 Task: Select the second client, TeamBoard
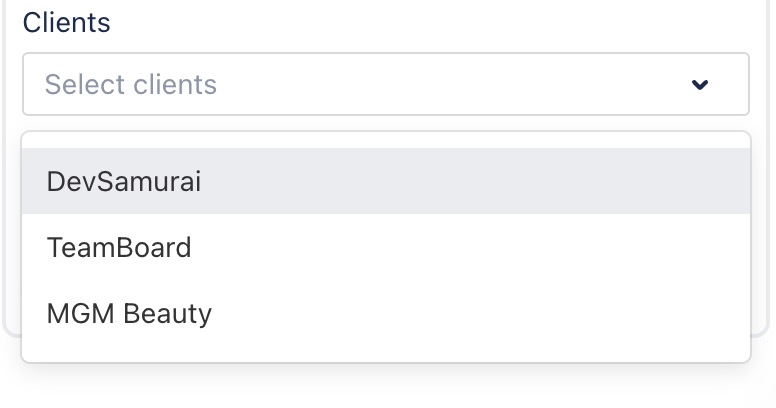[x=386, y=248]
